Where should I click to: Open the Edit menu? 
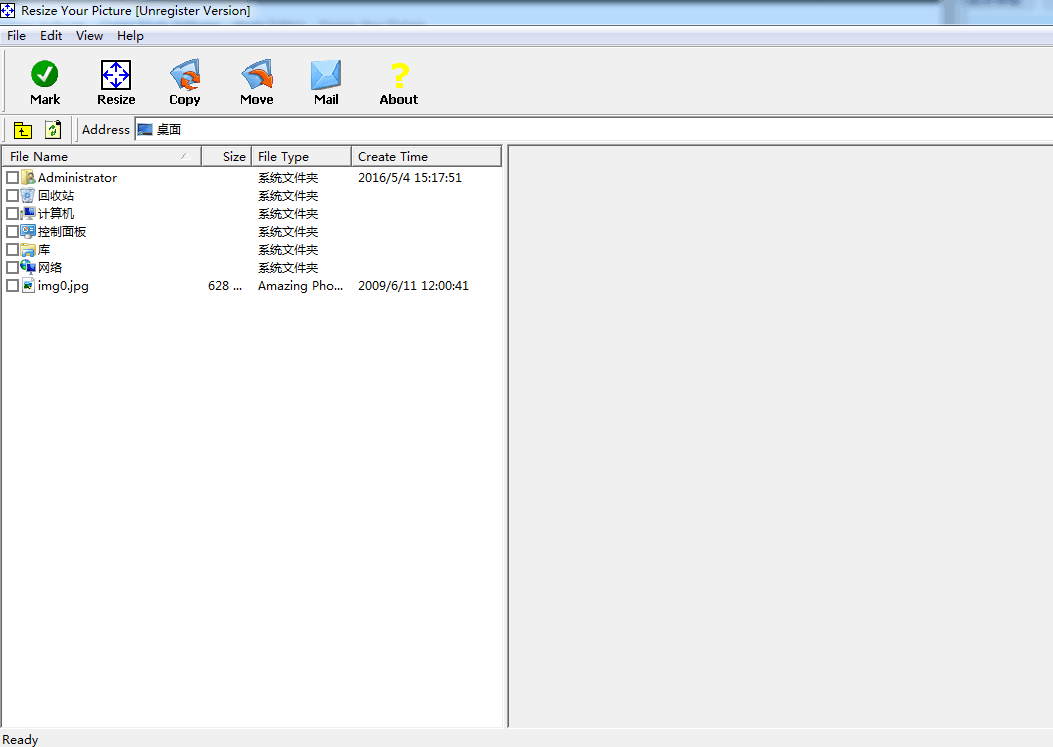[50, 35]
